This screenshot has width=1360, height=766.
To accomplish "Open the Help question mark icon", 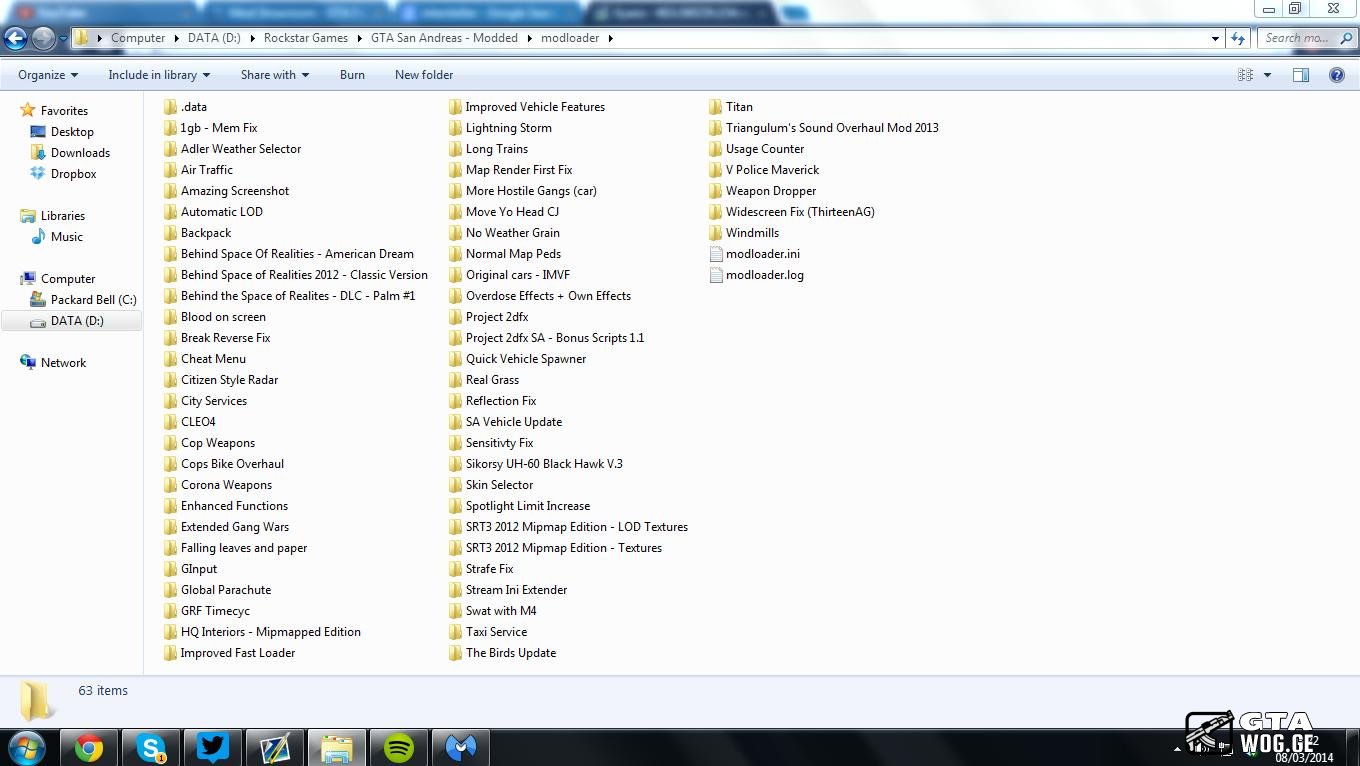I will tap(1336, 75).
